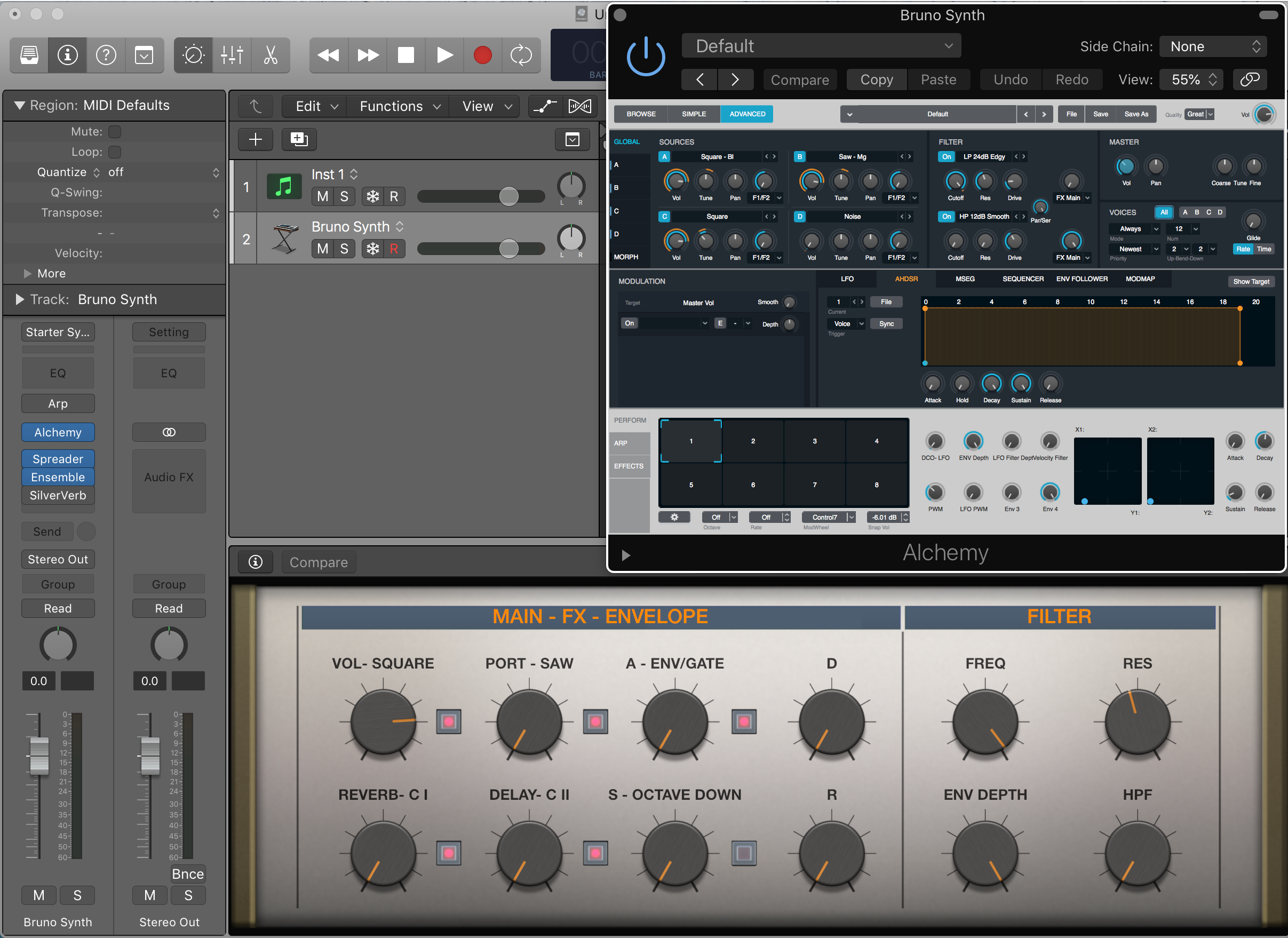Image resolution: width=1288 pixels, height=938 pixels.
Task: Toggle the VOL- SQUARE pink button
Action: click(449, 722)
